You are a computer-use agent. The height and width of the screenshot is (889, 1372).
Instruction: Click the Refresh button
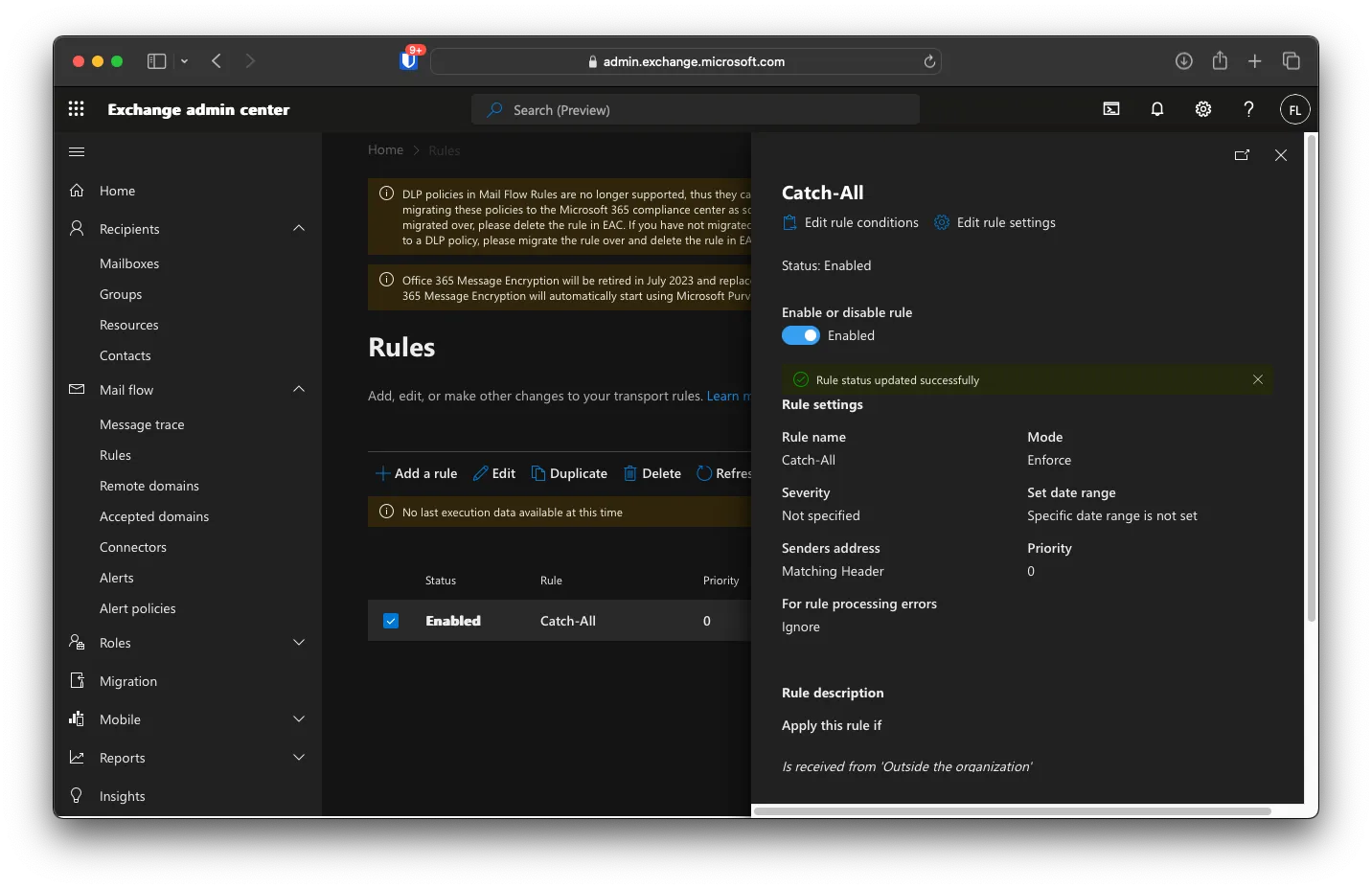click(724, 473)
